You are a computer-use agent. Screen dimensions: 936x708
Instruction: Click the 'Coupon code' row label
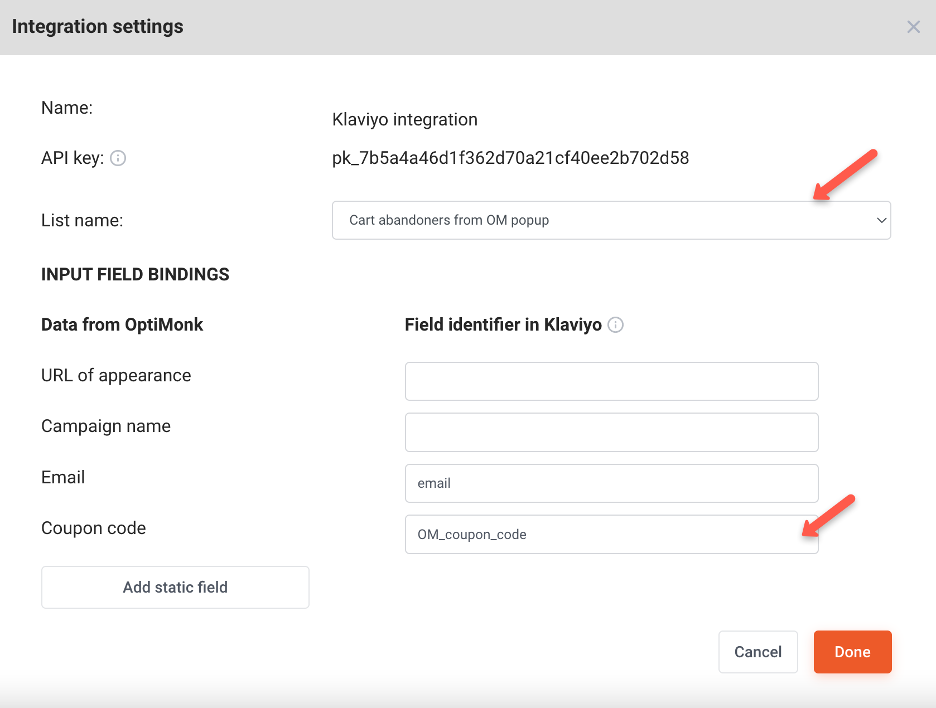tap(93, 528)
